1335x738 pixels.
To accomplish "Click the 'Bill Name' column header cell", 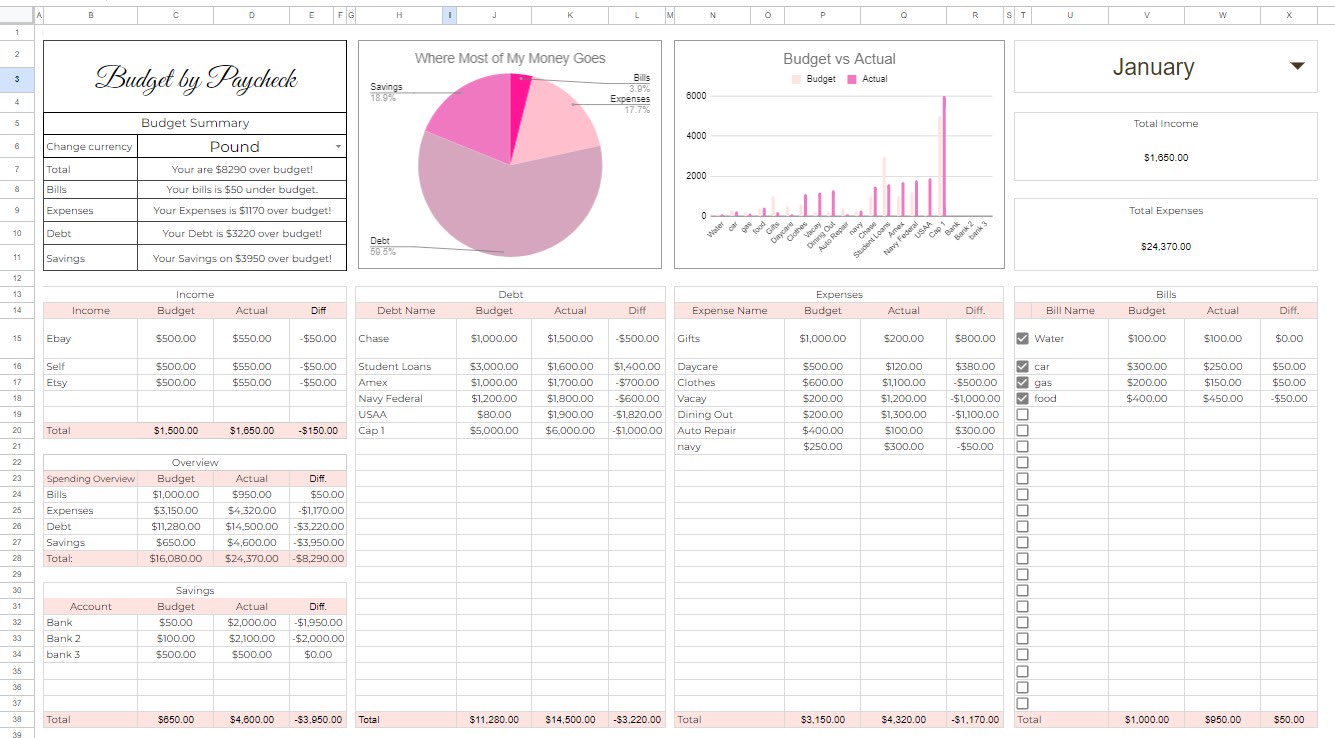I will 1070,311.
